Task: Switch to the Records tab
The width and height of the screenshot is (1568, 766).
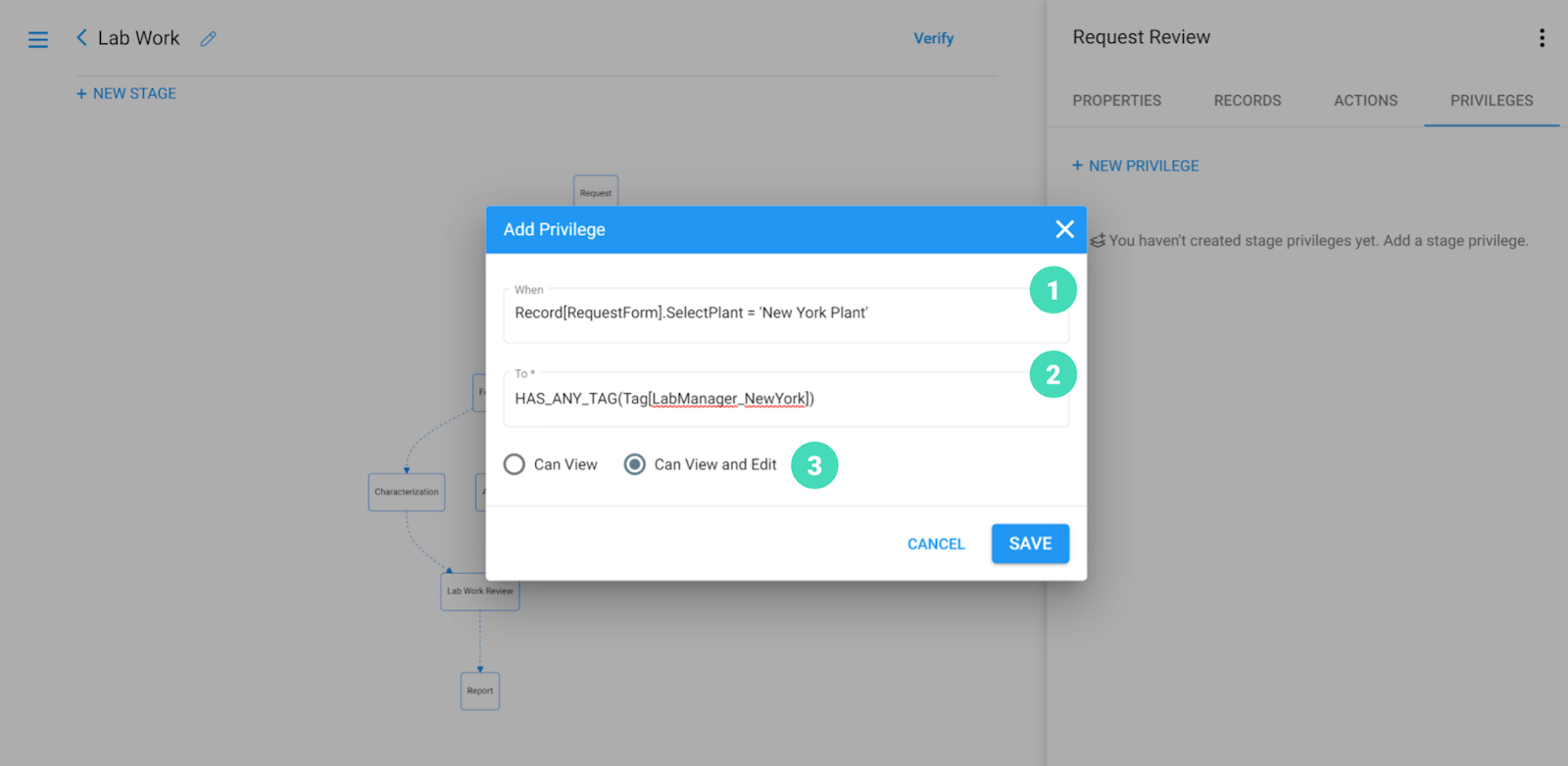Action: [x=1247, y=100]
